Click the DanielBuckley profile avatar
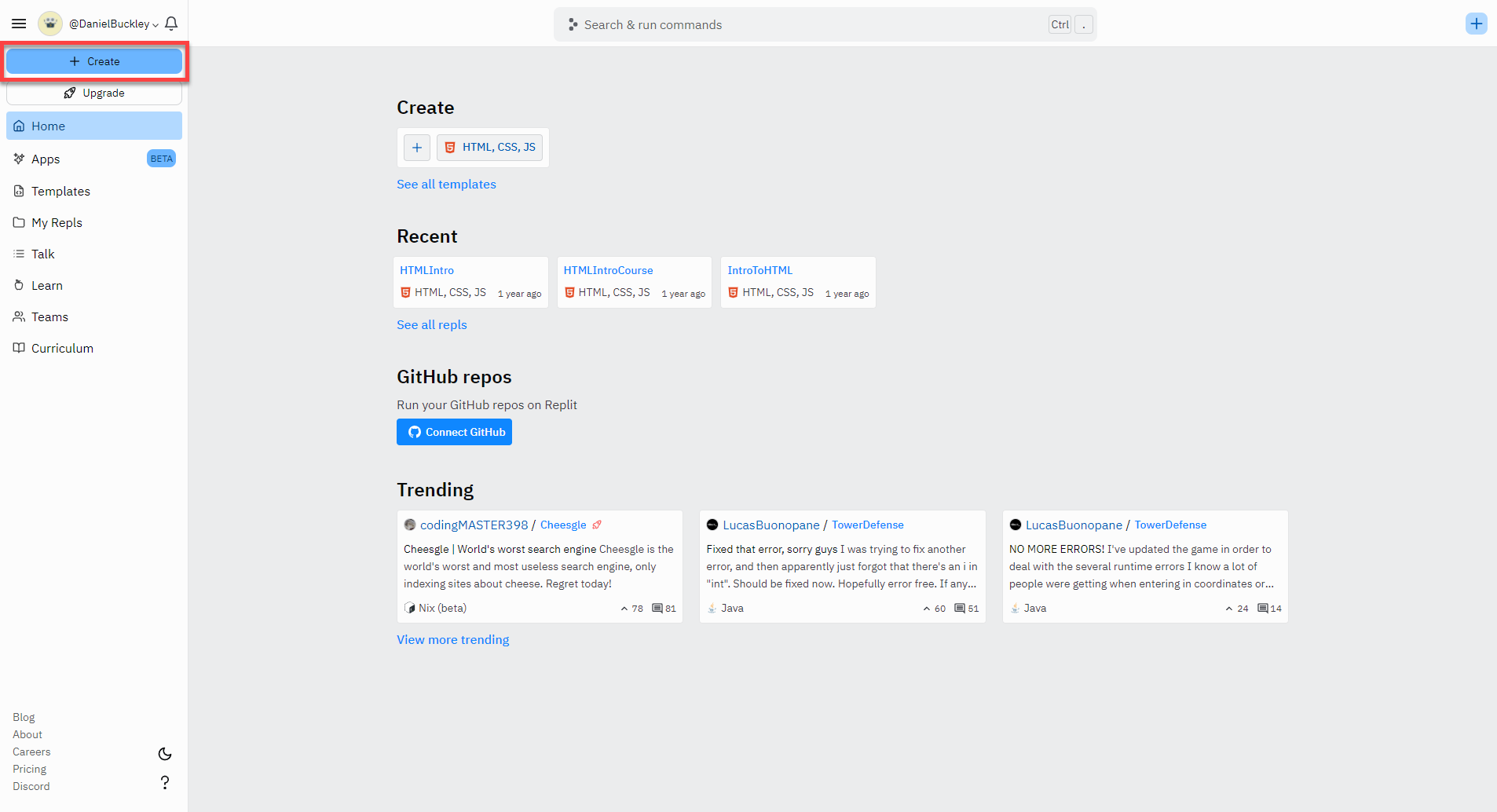This screenshot has width=1497, height=812. 50,24
